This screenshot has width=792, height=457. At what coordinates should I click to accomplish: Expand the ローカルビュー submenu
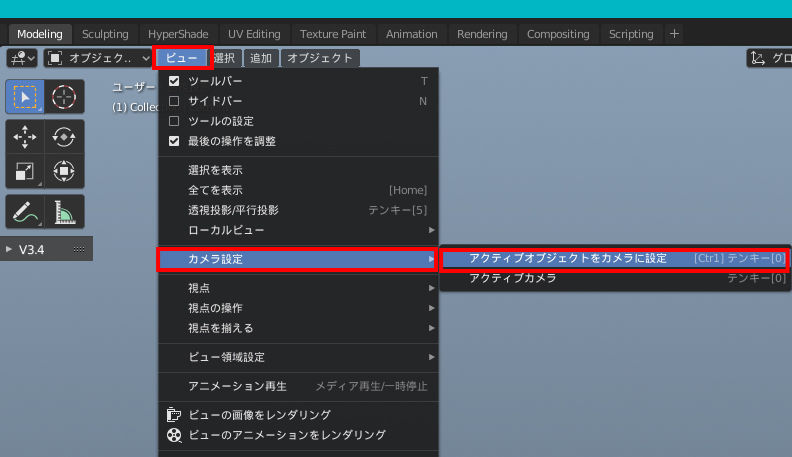pos(298,230)
